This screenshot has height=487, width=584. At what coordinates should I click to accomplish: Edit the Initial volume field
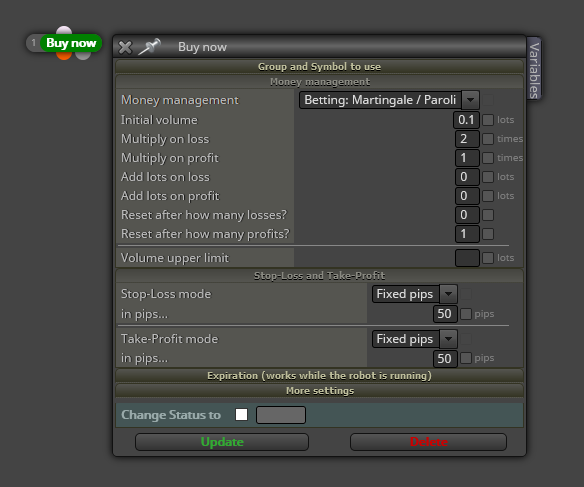(466, 120)
